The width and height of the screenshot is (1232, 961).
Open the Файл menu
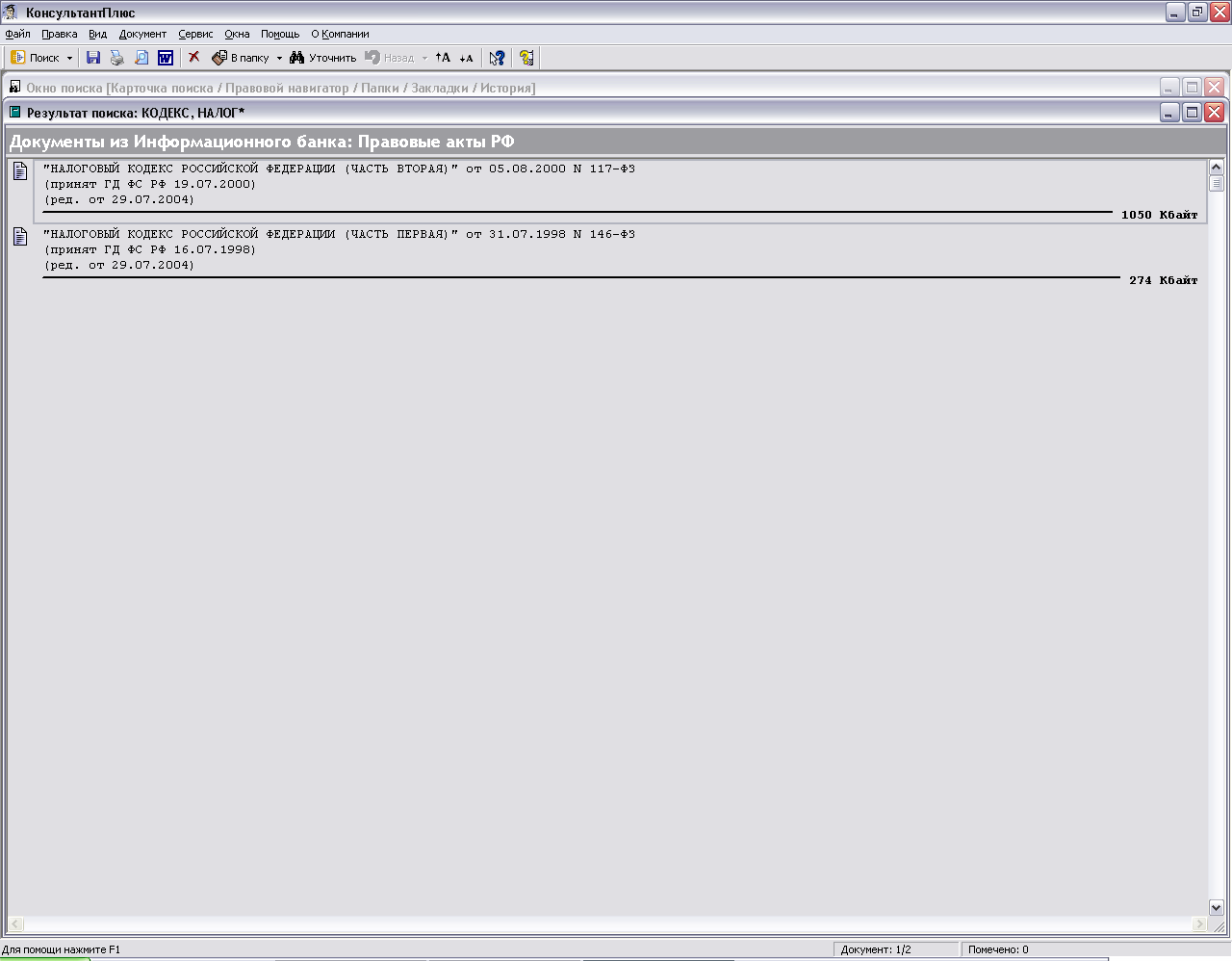[x=17, y=34]
